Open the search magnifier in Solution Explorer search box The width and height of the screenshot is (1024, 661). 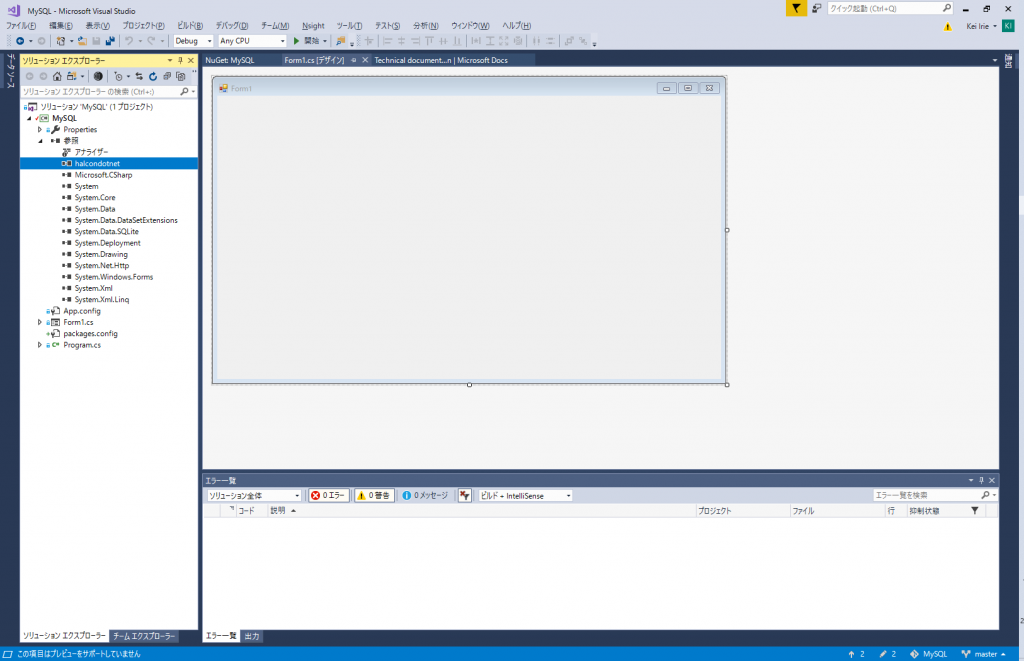[186, 90]
